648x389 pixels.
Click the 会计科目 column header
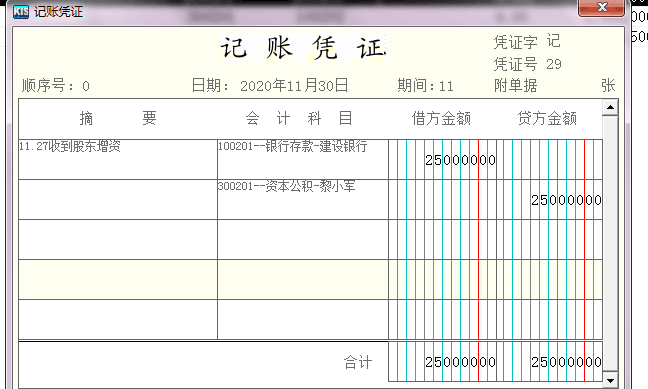tap(303, 119)
